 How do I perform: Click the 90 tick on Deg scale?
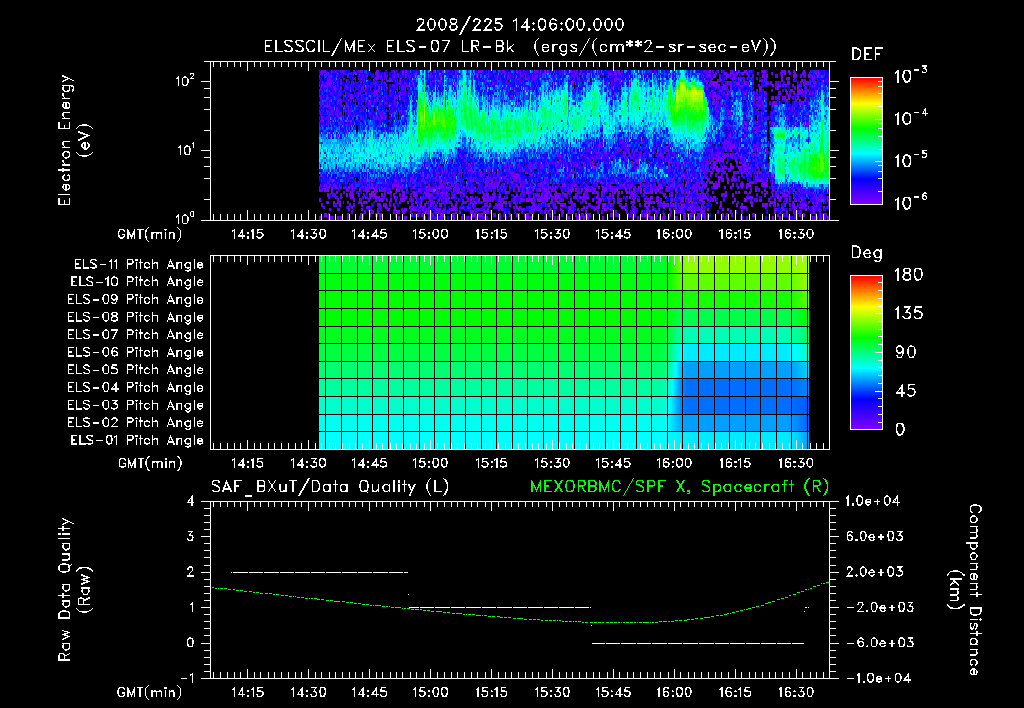pos(905,352)
